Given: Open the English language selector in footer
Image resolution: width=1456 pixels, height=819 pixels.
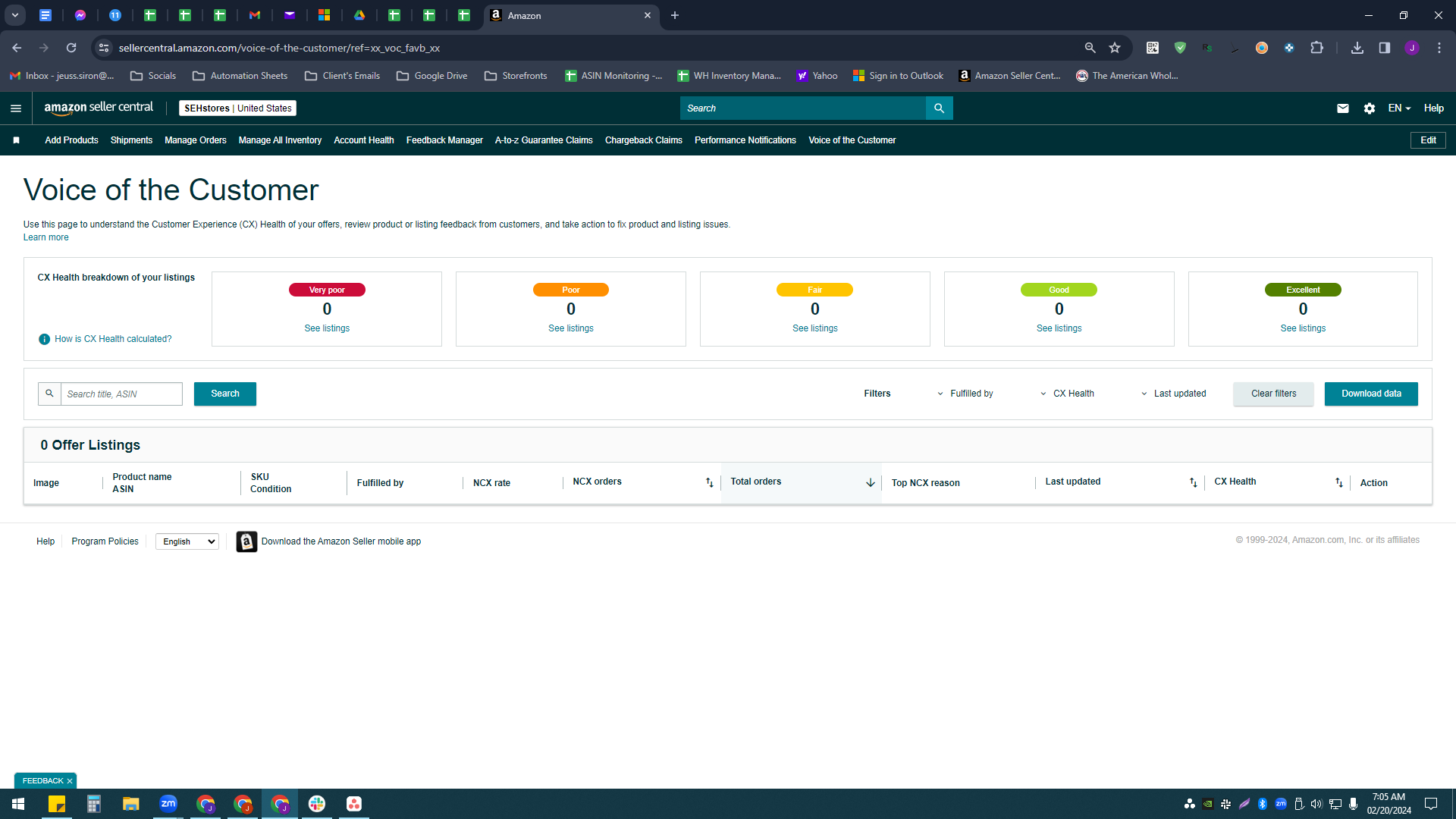Looking at the screenshot, I should tap(187, 541).
